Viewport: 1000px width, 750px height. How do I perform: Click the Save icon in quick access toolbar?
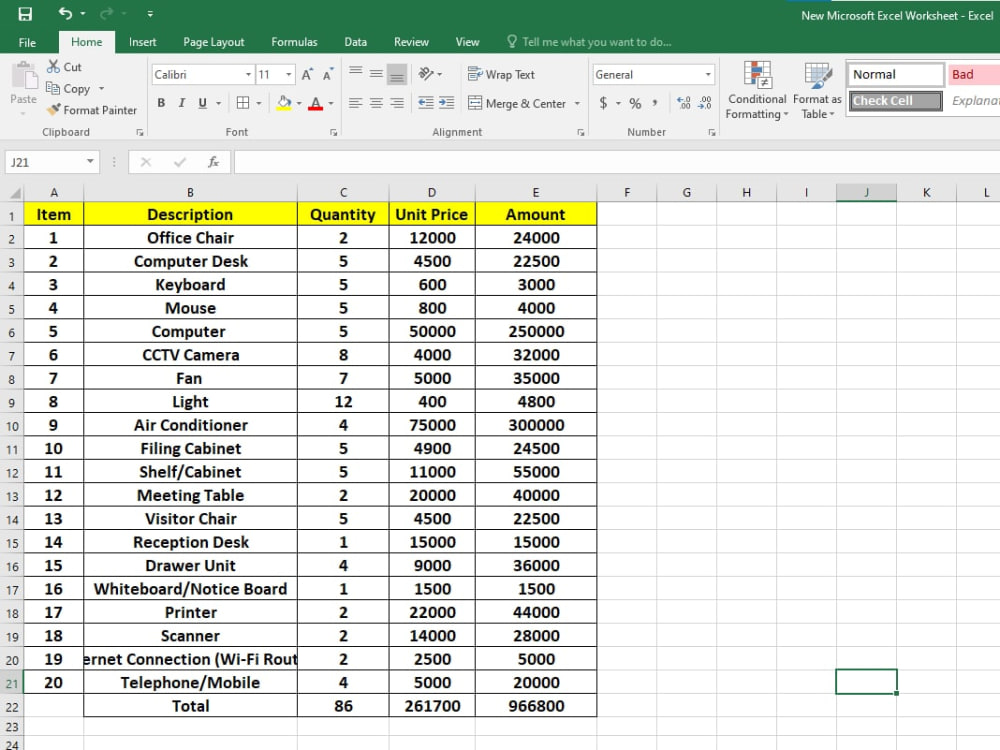(x=25, y=14)
